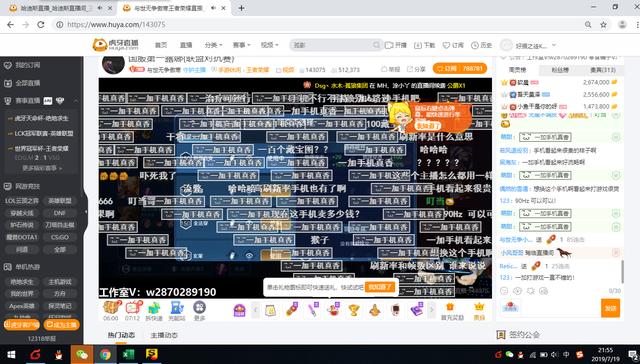
Task: Collapse the 赛事直播 sidebar section
Action: [x=76, y=100]
